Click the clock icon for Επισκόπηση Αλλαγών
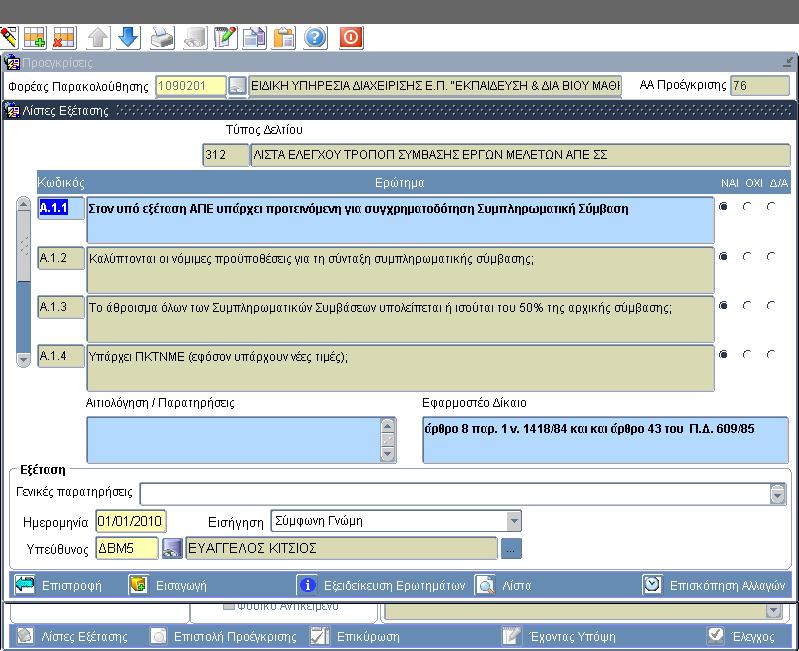This screenshot has width=799, height=651. click(x=652, y=585)
